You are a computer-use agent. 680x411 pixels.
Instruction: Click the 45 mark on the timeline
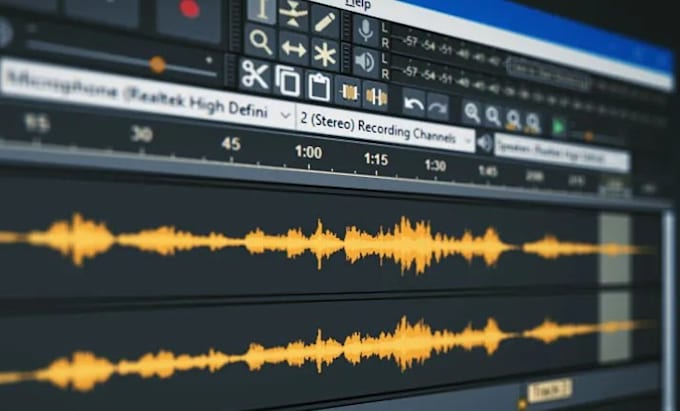pyautogui.click(x=231, y=144)
